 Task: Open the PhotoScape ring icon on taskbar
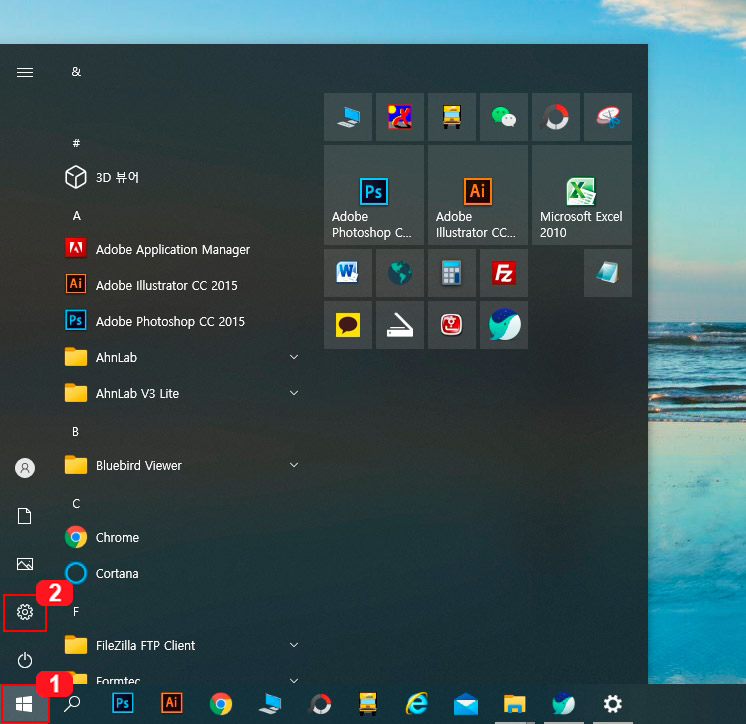point(320,704)
